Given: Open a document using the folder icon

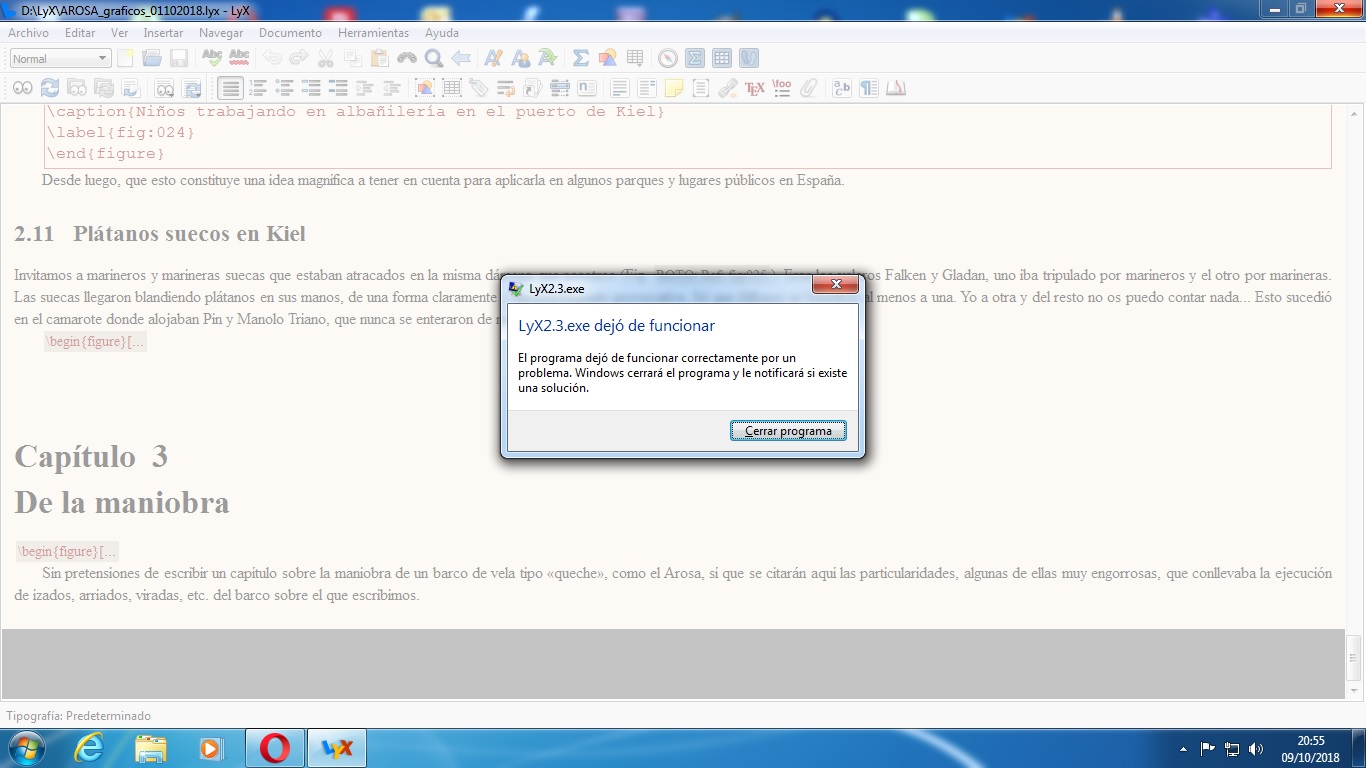Looking at the screenshot, I should pos(152,58).
